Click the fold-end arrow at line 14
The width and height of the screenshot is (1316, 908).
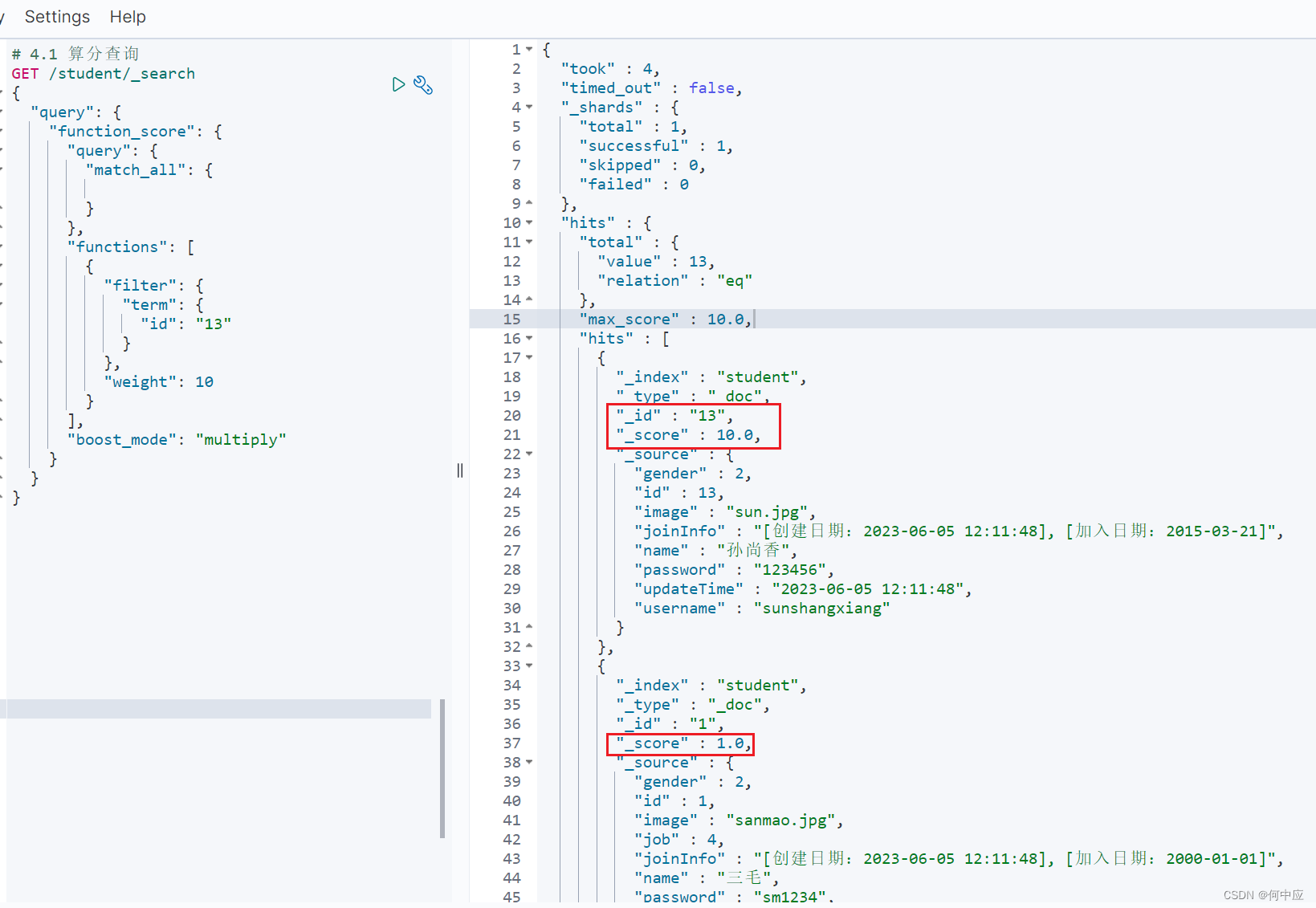pos(529,299)
